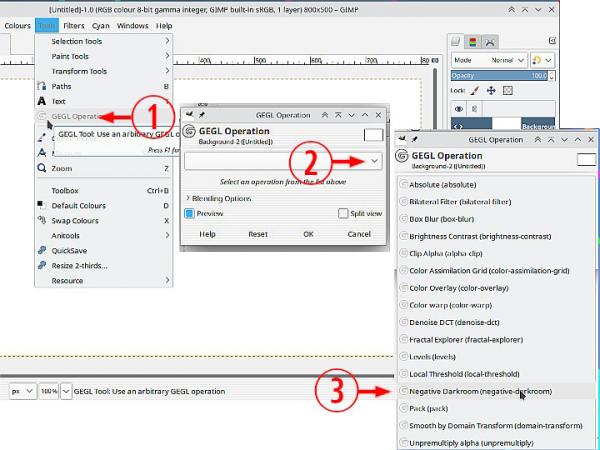This screenshot has width=600, height=450.
Task: Select Brightness Contrast (brightness-contrast)
Action: [x=497, y=236]
